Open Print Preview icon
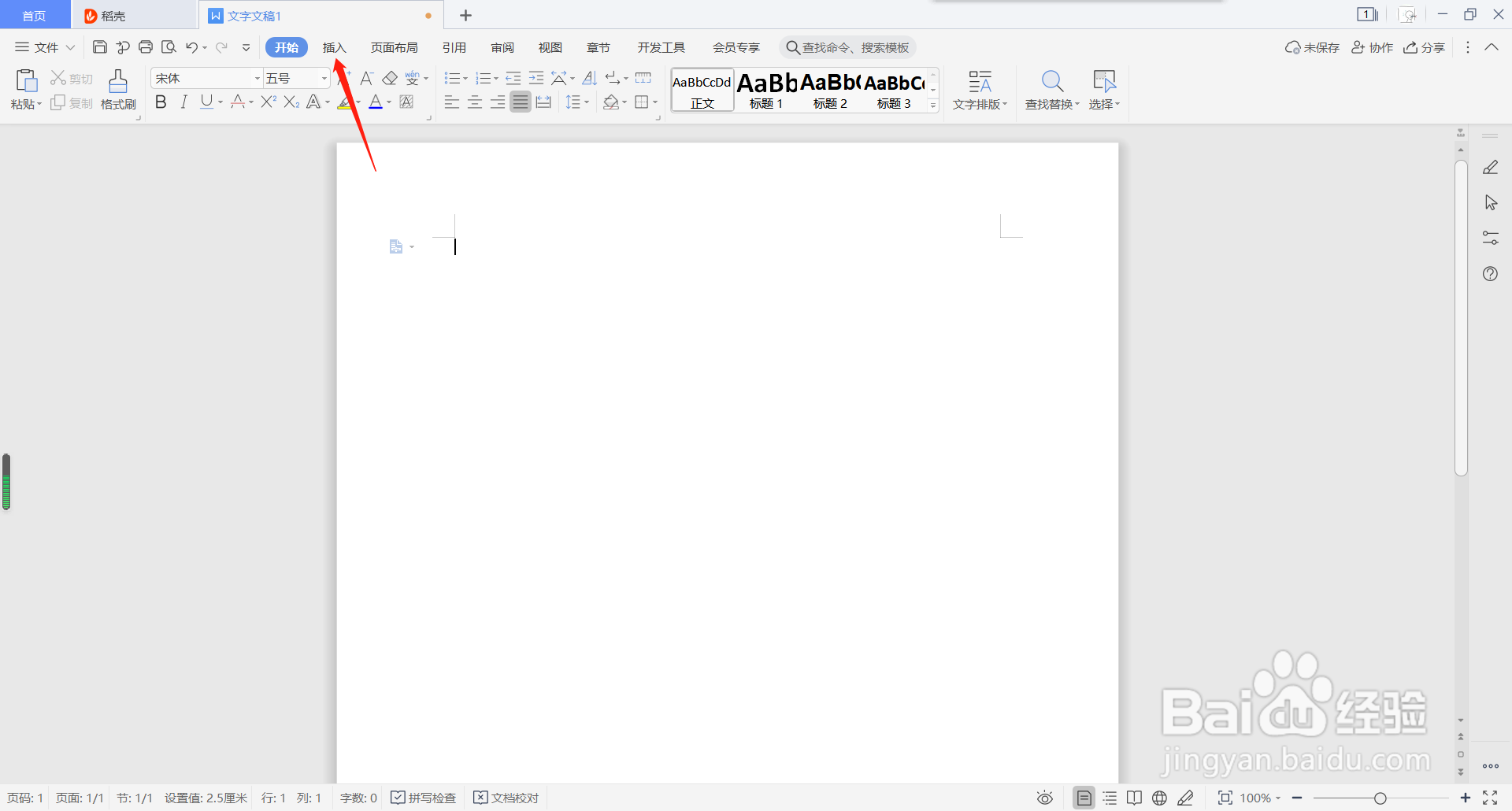This screenshot has width=1512, height=811. coord(169,47)
